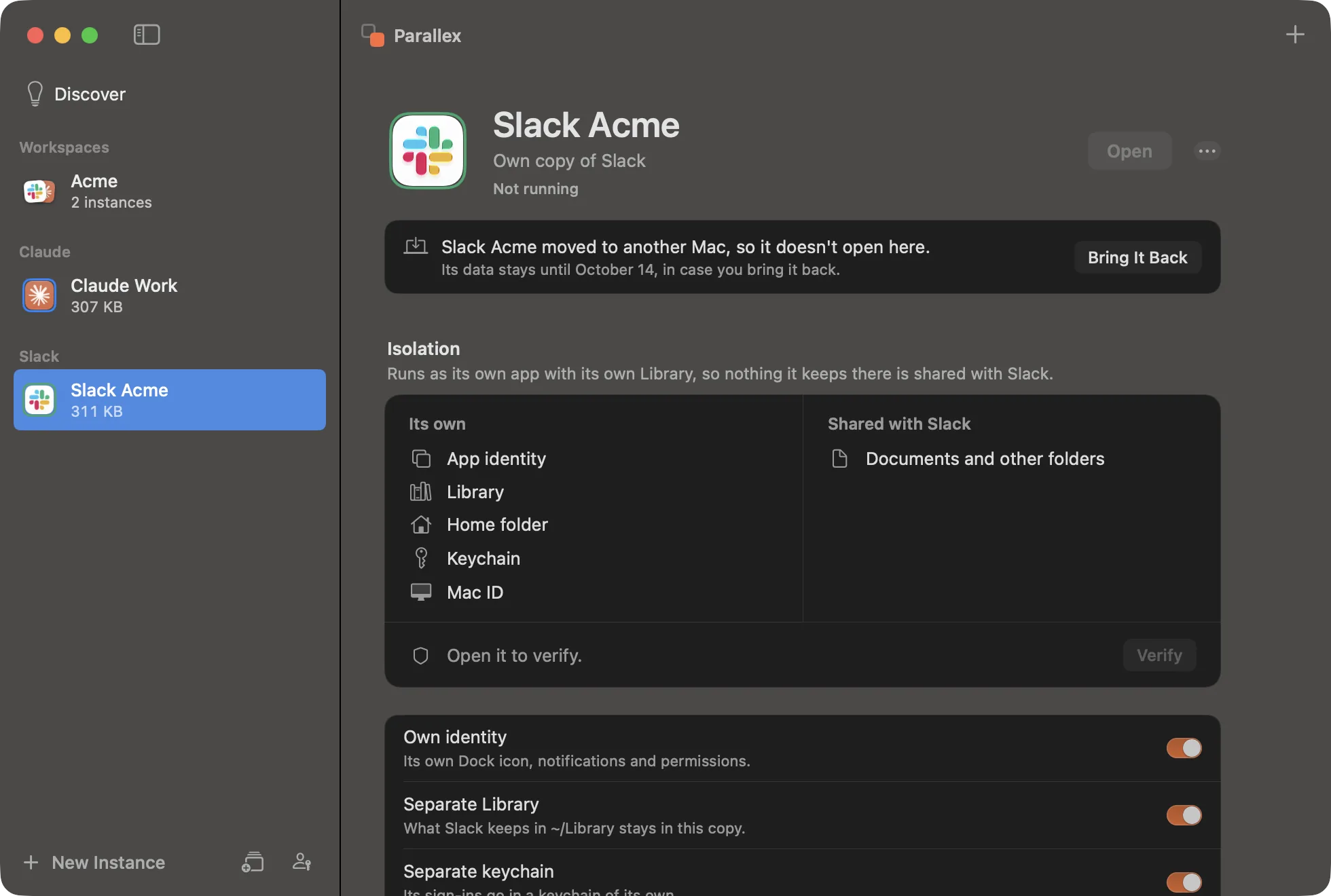The height and width of the screenshot is (896, 1331).
Task: Click the large Slack Acme app icon
Action: [428, 151]
